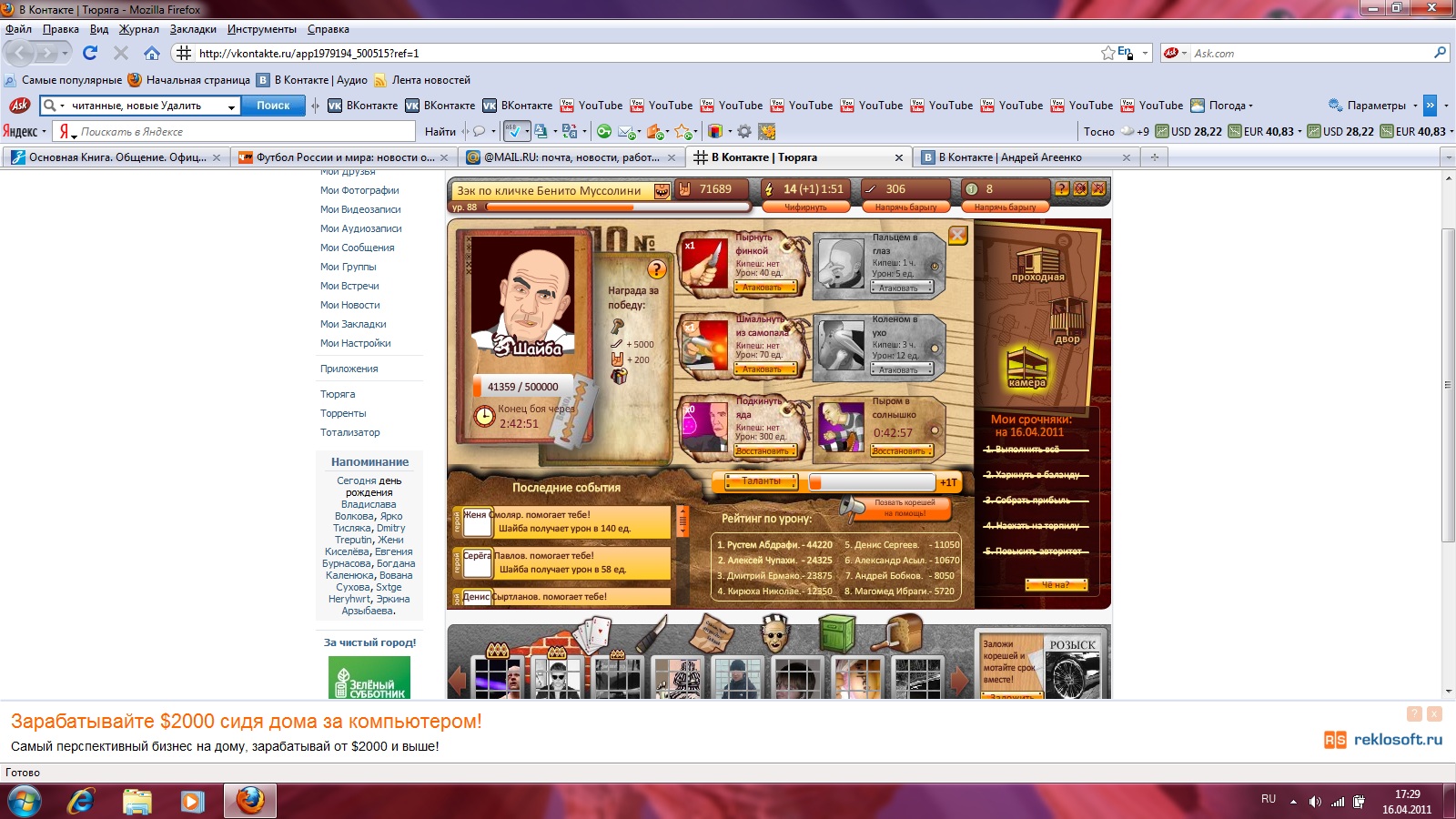Select the камера location on map
The width and height of the screenshot is (1456, 819).
tap(1027, 368)
